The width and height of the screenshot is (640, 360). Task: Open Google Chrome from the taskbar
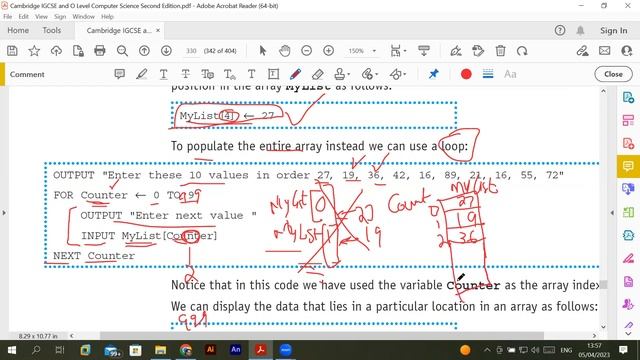pos(186,350)
